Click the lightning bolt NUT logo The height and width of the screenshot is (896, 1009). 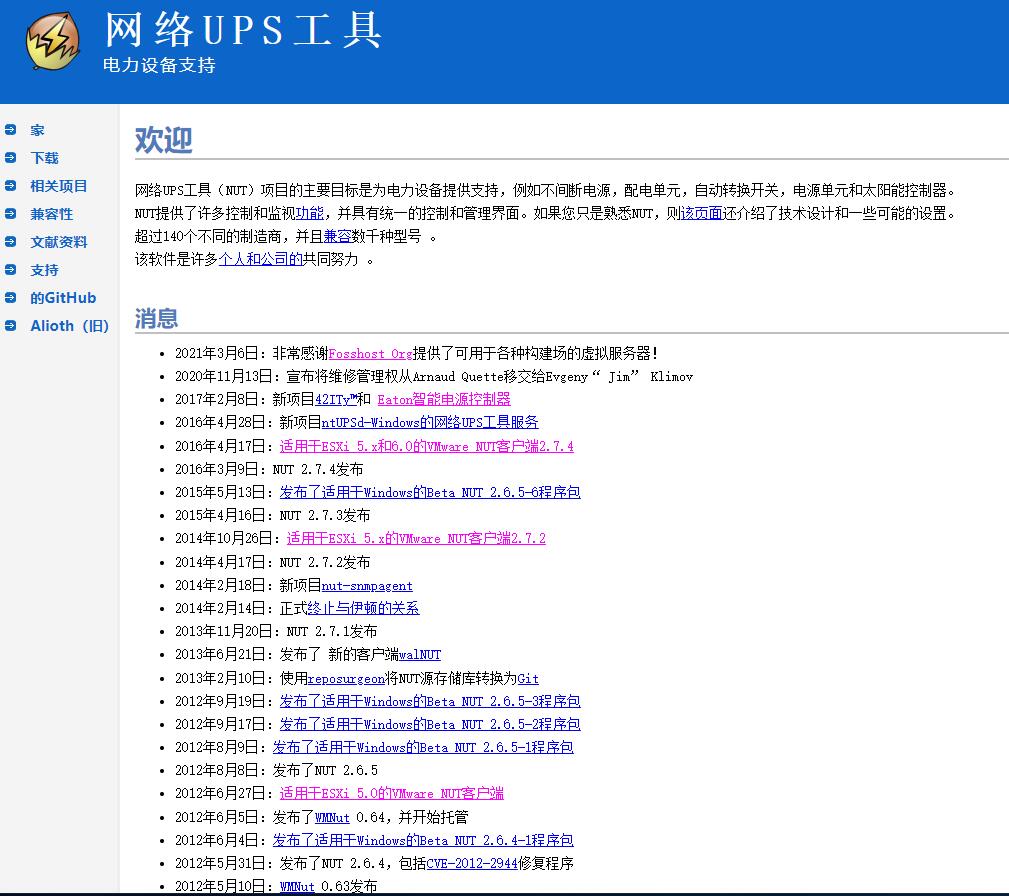click(53, 41)
